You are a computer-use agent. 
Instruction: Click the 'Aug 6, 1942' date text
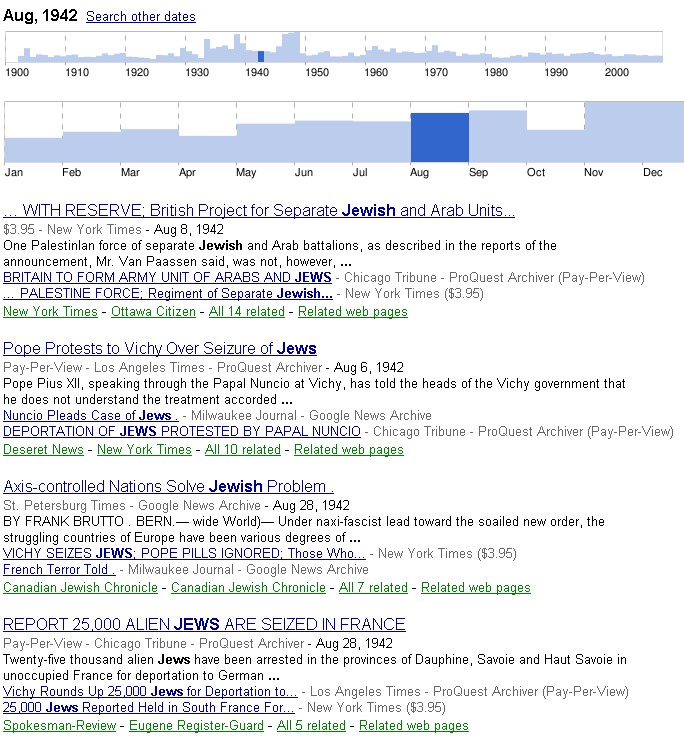(x=369, y=368)
